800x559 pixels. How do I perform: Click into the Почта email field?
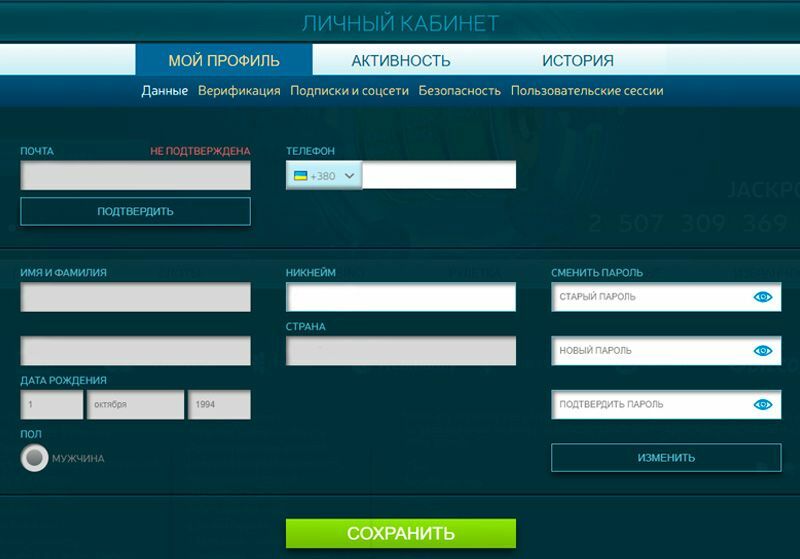pyautogui.click(x=135, y=175)
